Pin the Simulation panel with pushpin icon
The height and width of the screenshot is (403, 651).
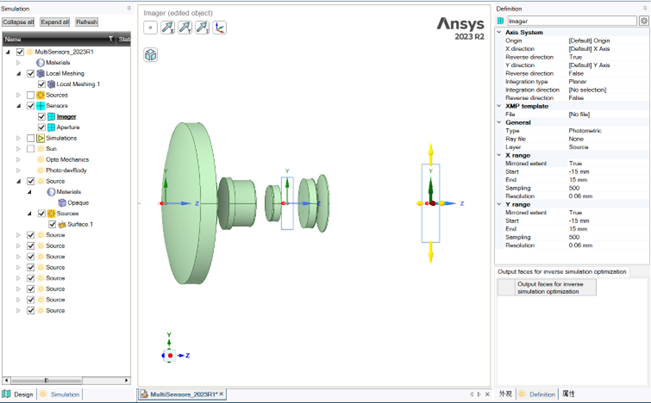pyautogui.click(x=129, y=8)
